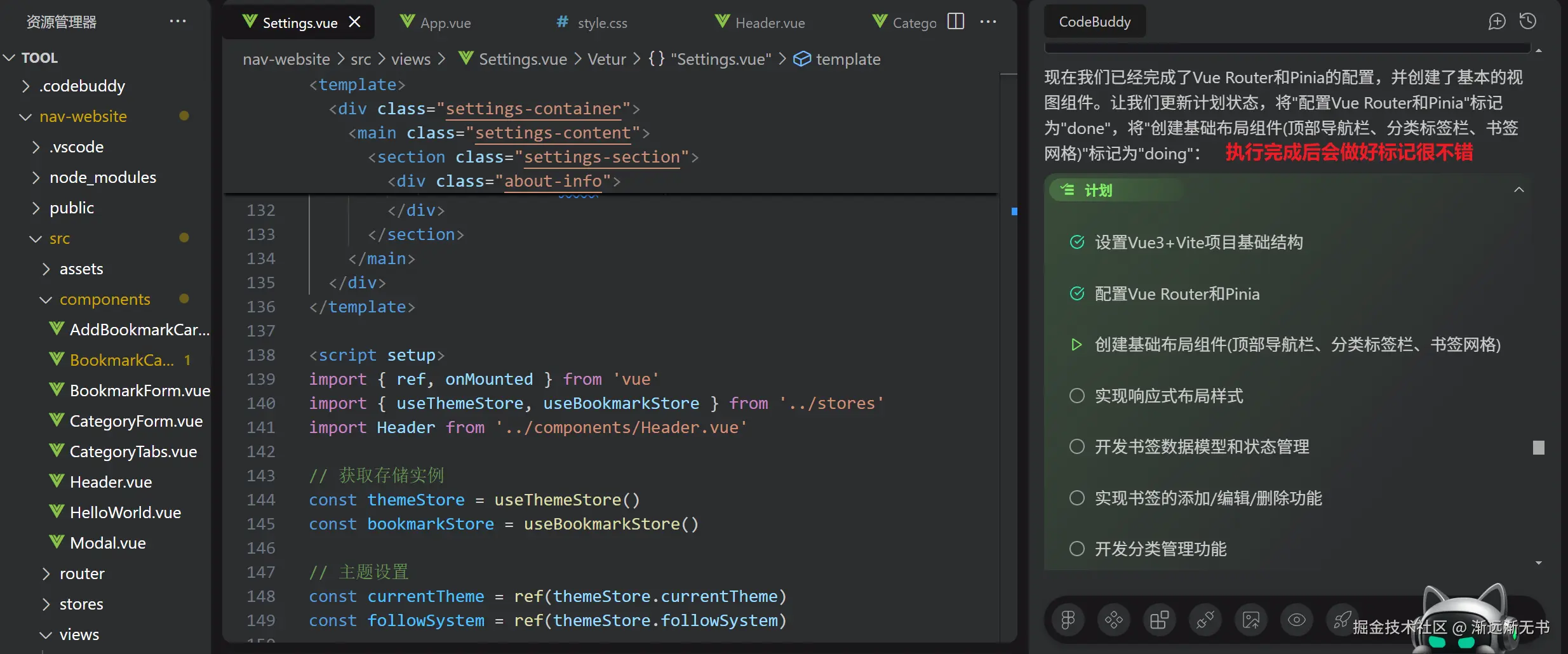
Task: Click the unchecked circle for 开发书签数据模型和状态管理
Action: point(1077,446)
